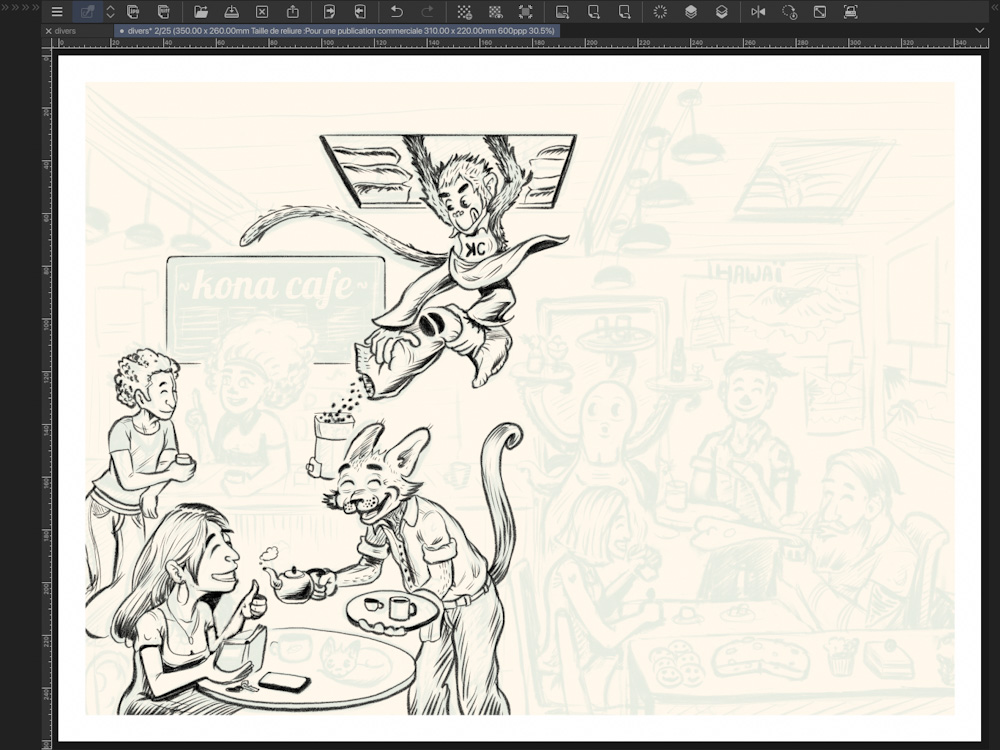This screenshot has width=1000, height=750.
Task: Click the edit canvas mode icon
Action: 88,12
